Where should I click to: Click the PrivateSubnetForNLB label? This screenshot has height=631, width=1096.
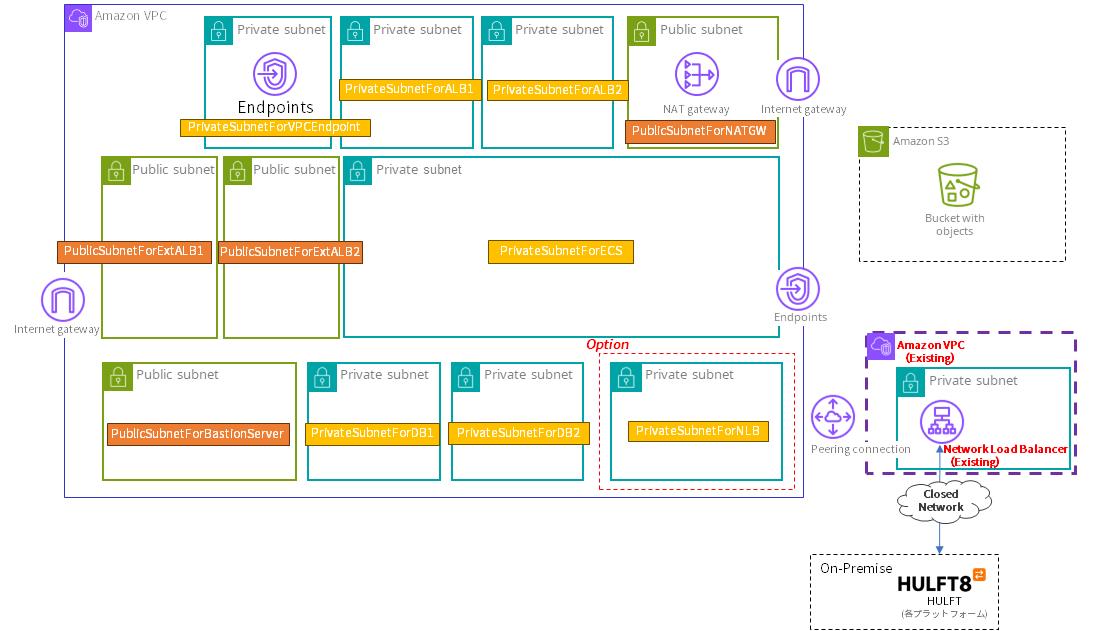click(698, 431)
